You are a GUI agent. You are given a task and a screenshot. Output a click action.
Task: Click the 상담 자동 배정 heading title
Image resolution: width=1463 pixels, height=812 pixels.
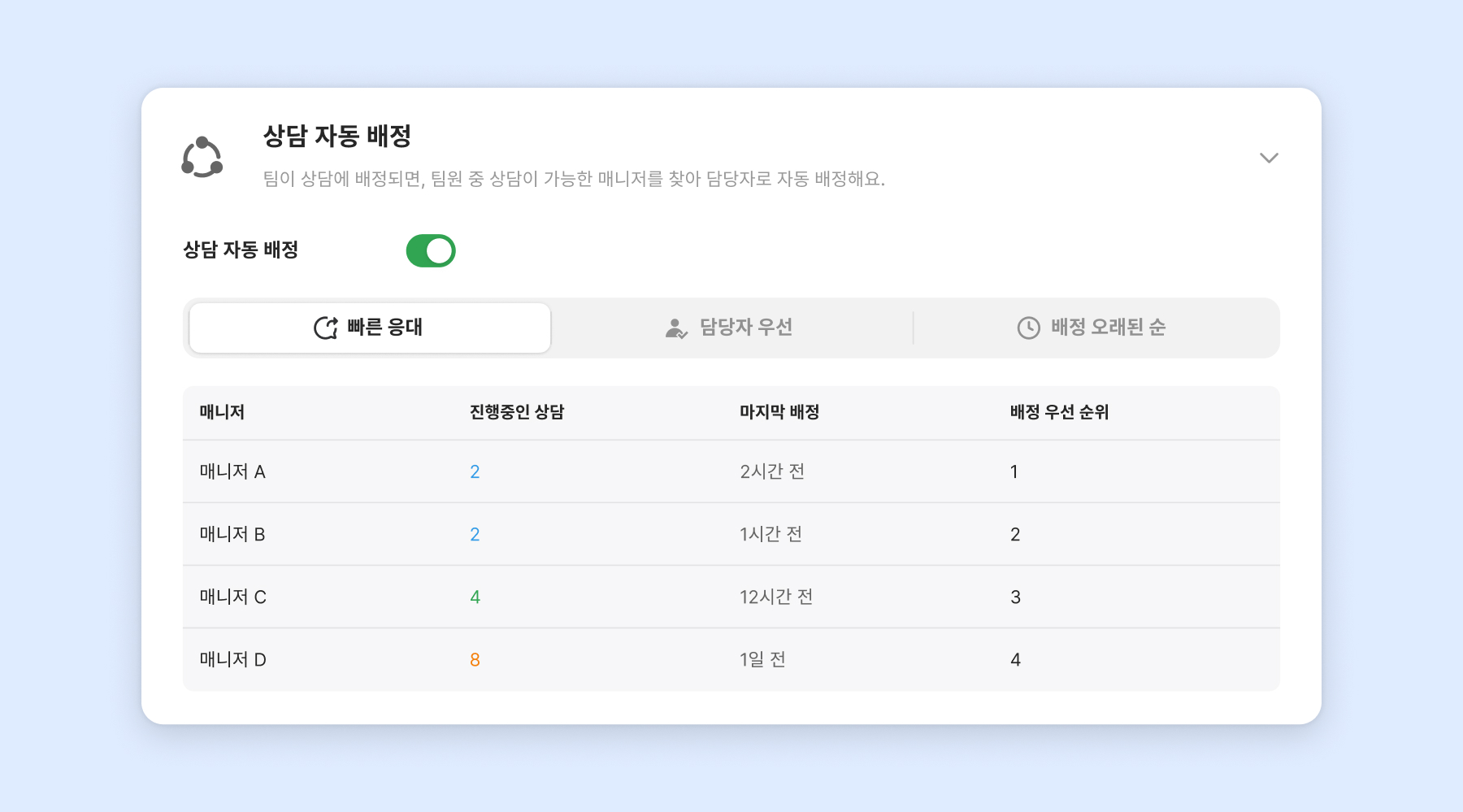point(336,136)
